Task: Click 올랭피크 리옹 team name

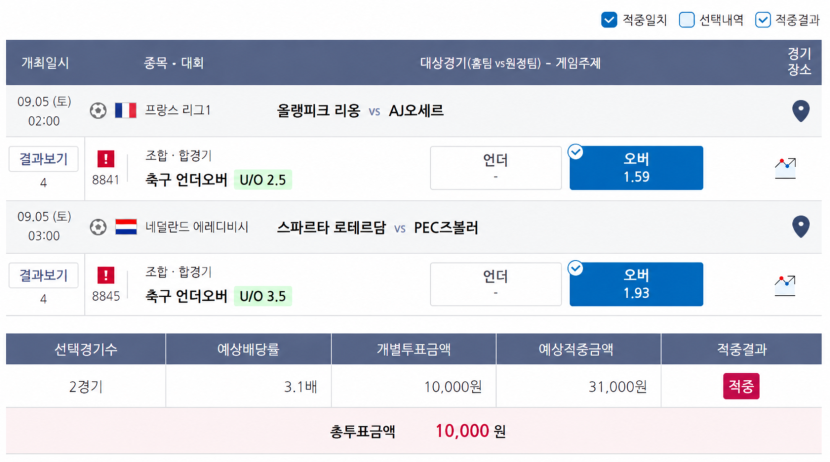Action: (318, 111)
